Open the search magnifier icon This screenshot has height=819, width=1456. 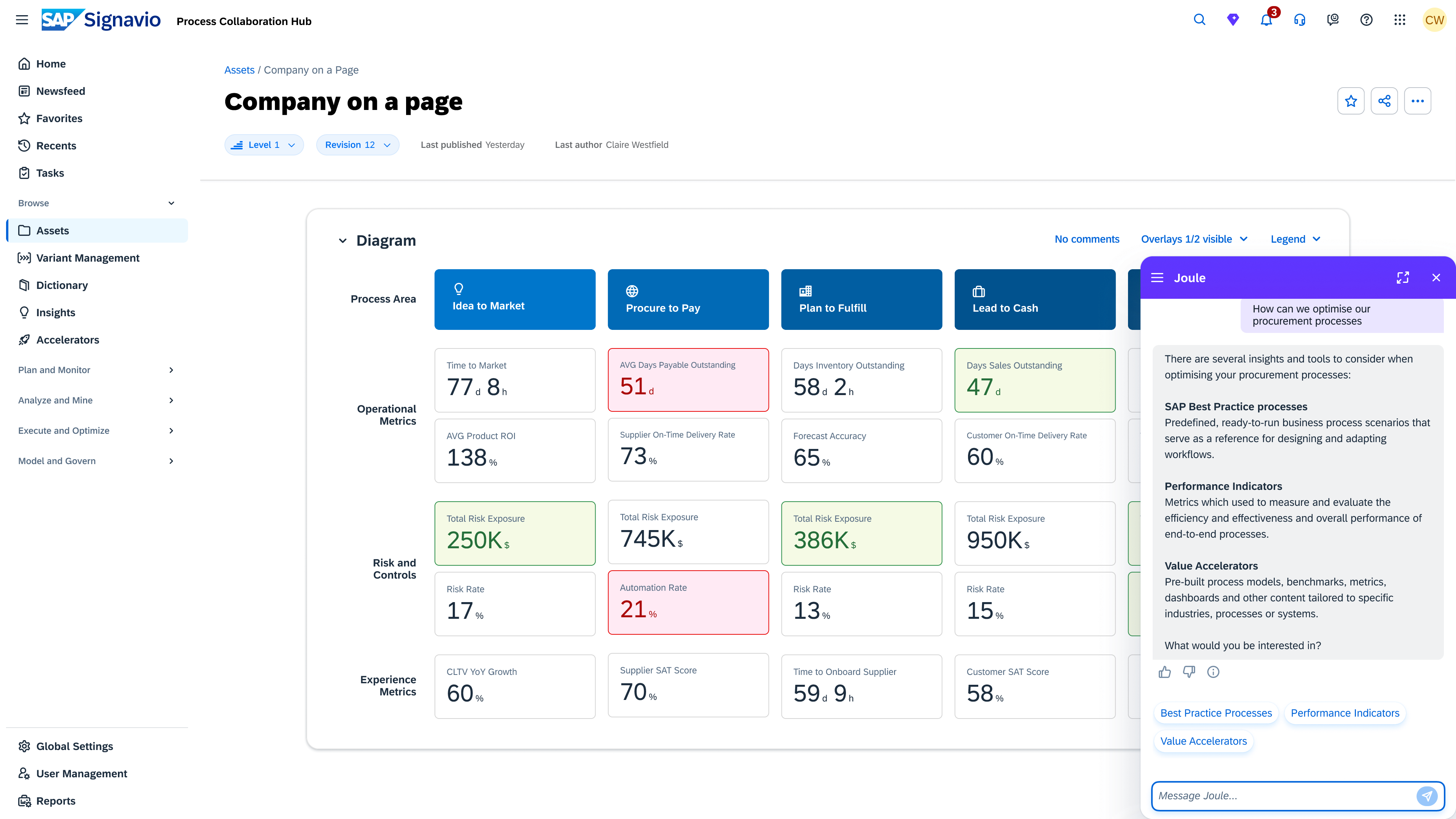coord(1199,20)
